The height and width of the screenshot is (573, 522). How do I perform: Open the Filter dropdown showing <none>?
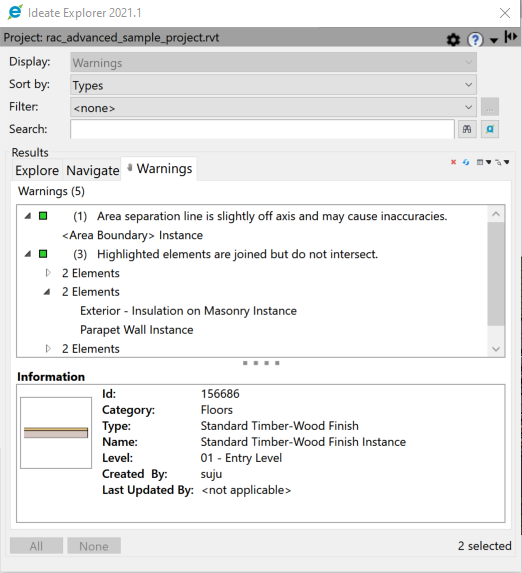[x=273, y=107]
